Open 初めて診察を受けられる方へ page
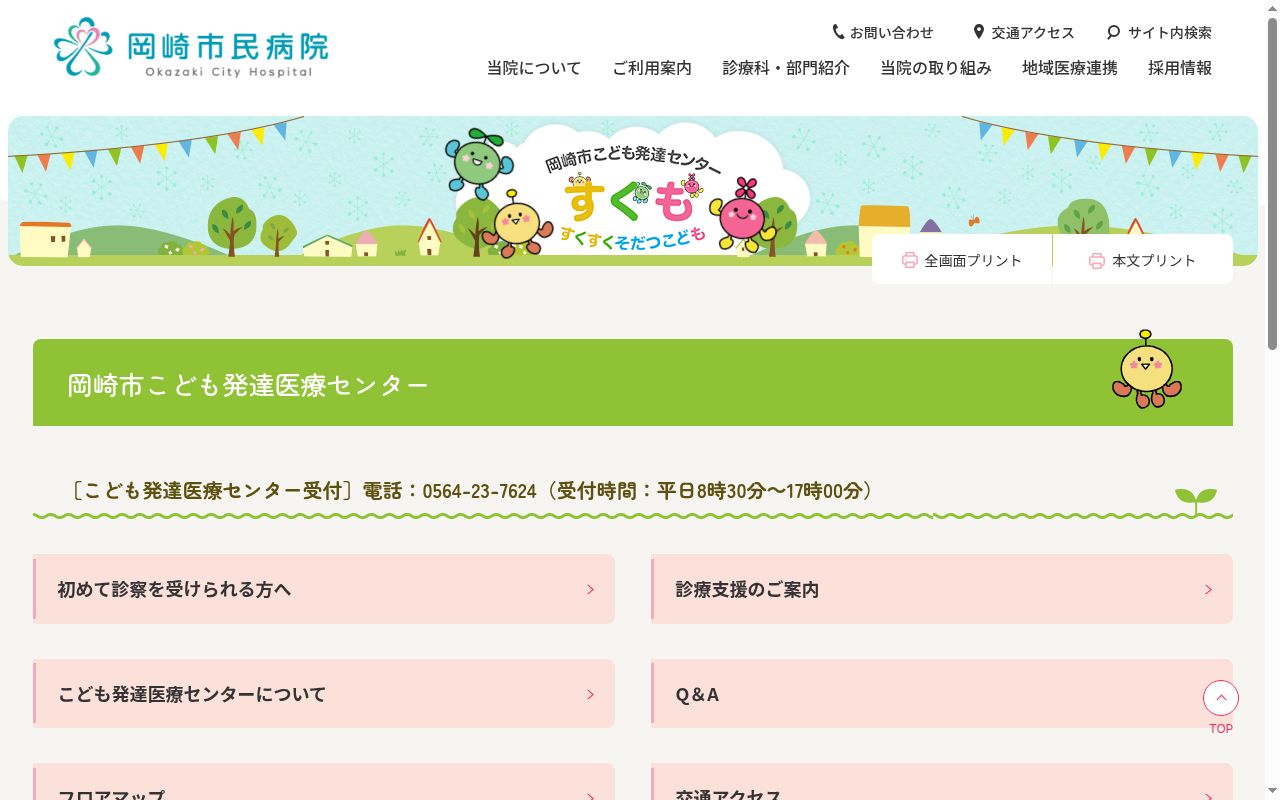The image size is (1280, 800). (324, 590)
